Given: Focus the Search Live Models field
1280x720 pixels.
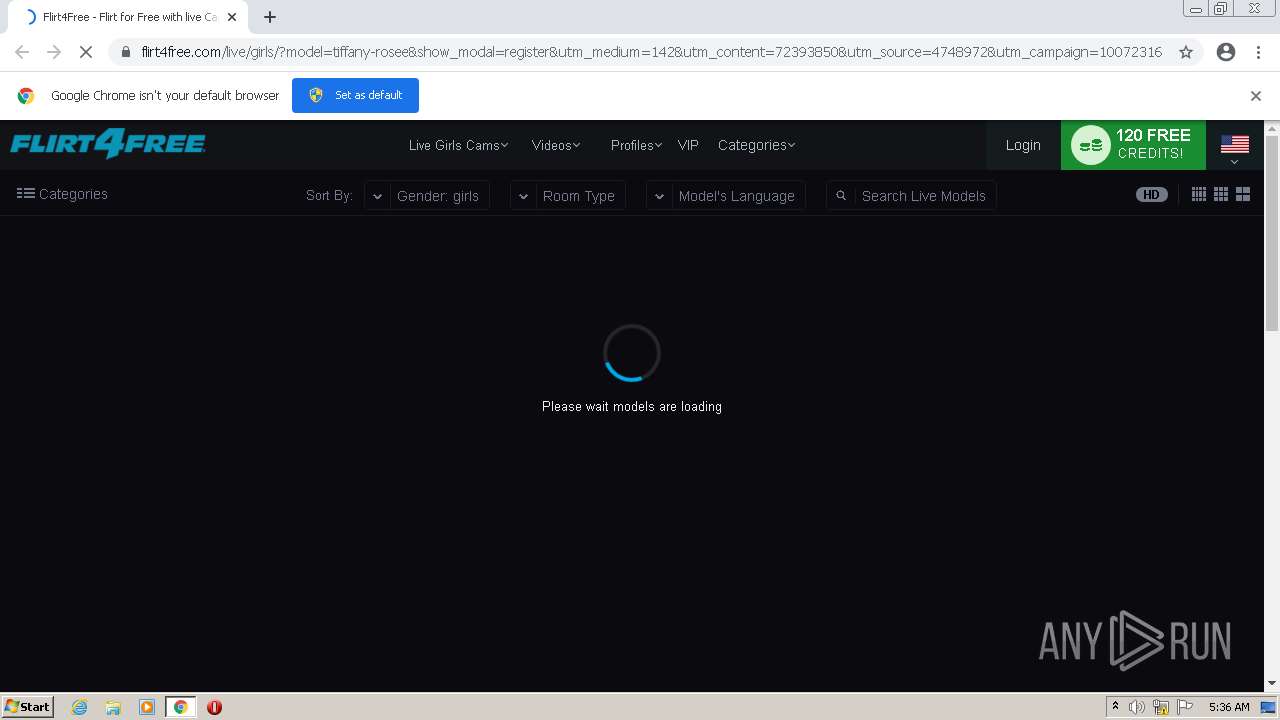Looking at the screenshot, I should point(923,196).
